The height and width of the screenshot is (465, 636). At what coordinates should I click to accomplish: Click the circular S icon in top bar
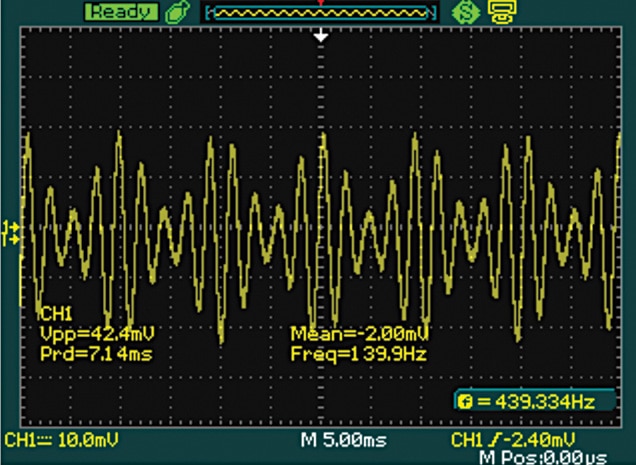(463, 12)
